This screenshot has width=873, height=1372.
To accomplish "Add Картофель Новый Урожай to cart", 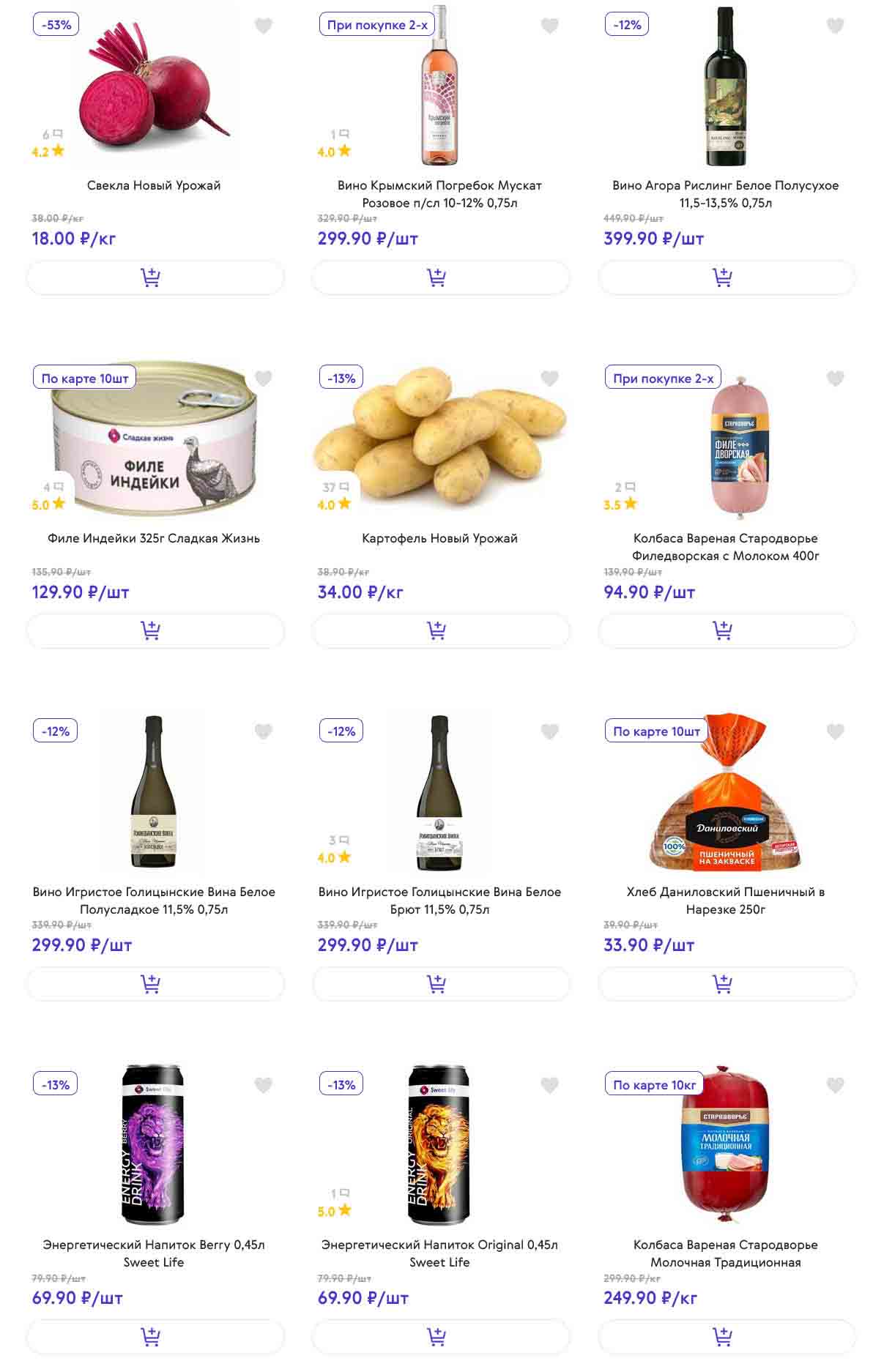I will pos(440,630).
